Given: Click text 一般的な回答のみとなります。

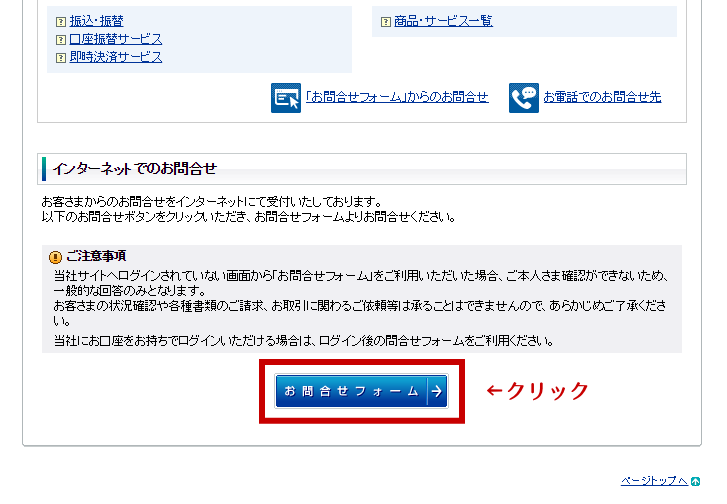Looking at the screenshot, I should 130,291.
